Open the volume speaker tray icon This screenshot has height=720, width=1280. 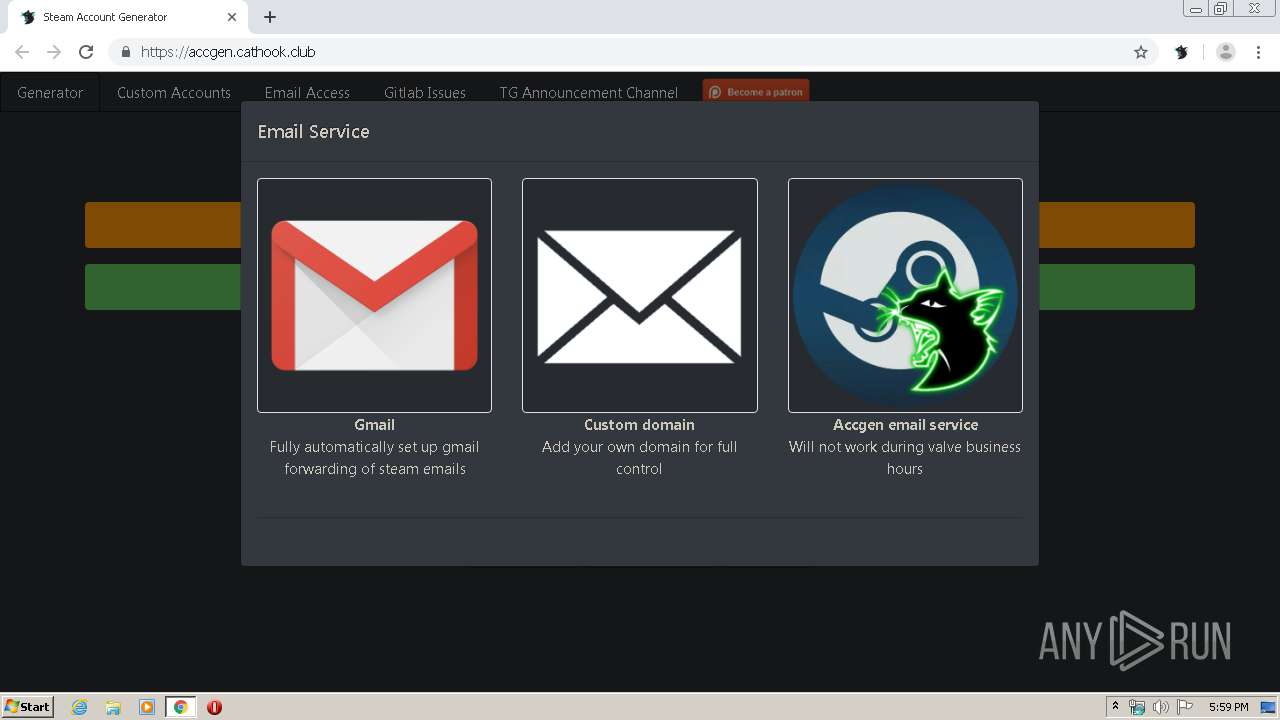click(1160, 707)
